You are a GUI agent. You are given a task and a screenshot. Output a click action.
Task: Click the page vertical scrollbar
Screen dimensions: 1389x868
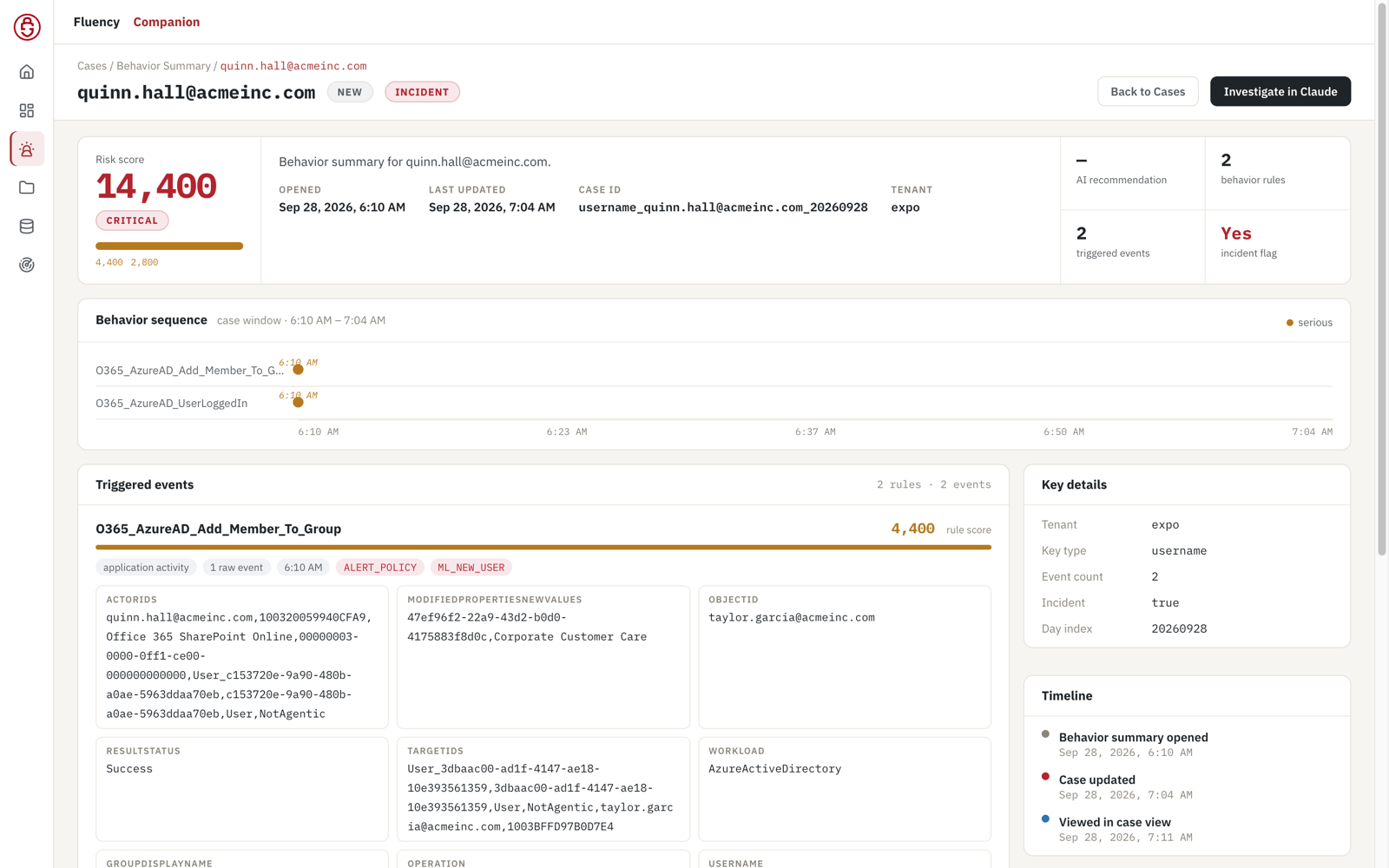tap(1382, 278)
